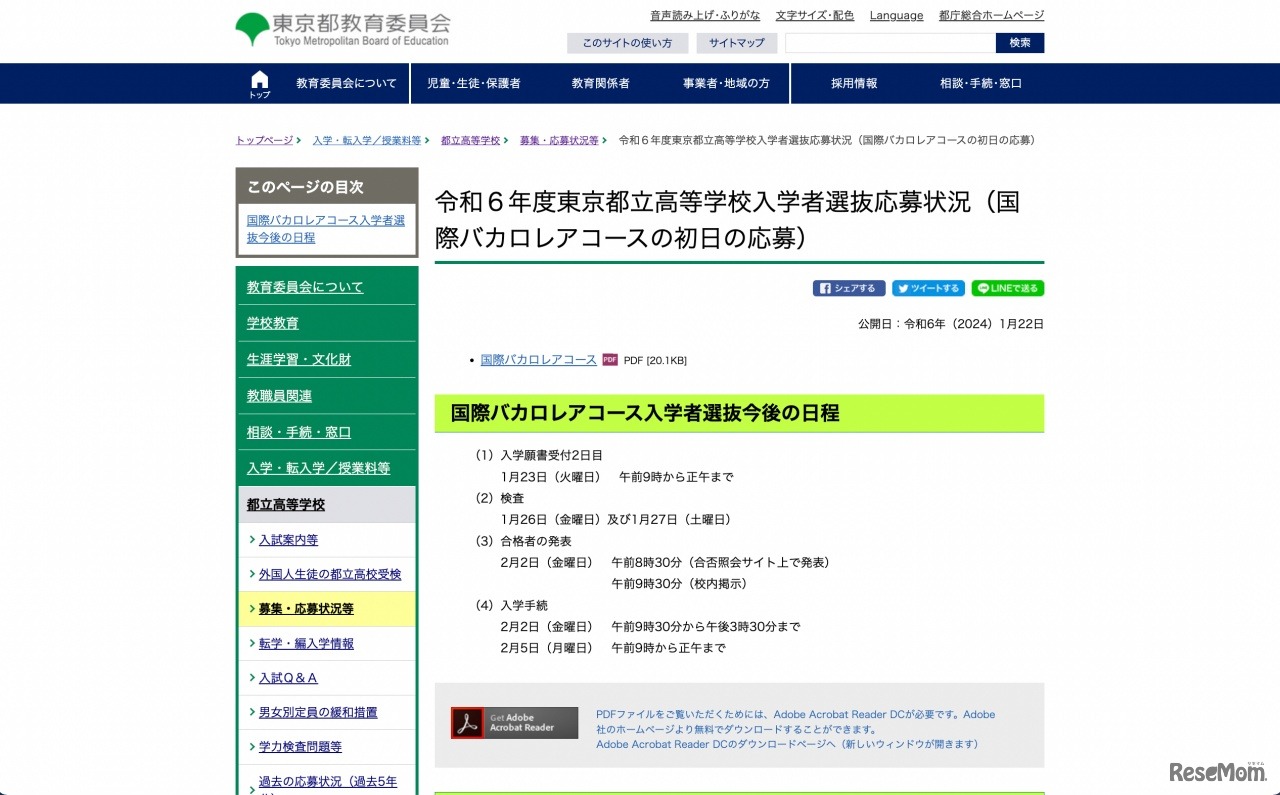Click the home トップ icon in navigation
Image resolution: width=1280 pixels, height=795 pixels.
pyautogui.click(x=259, y=82)
